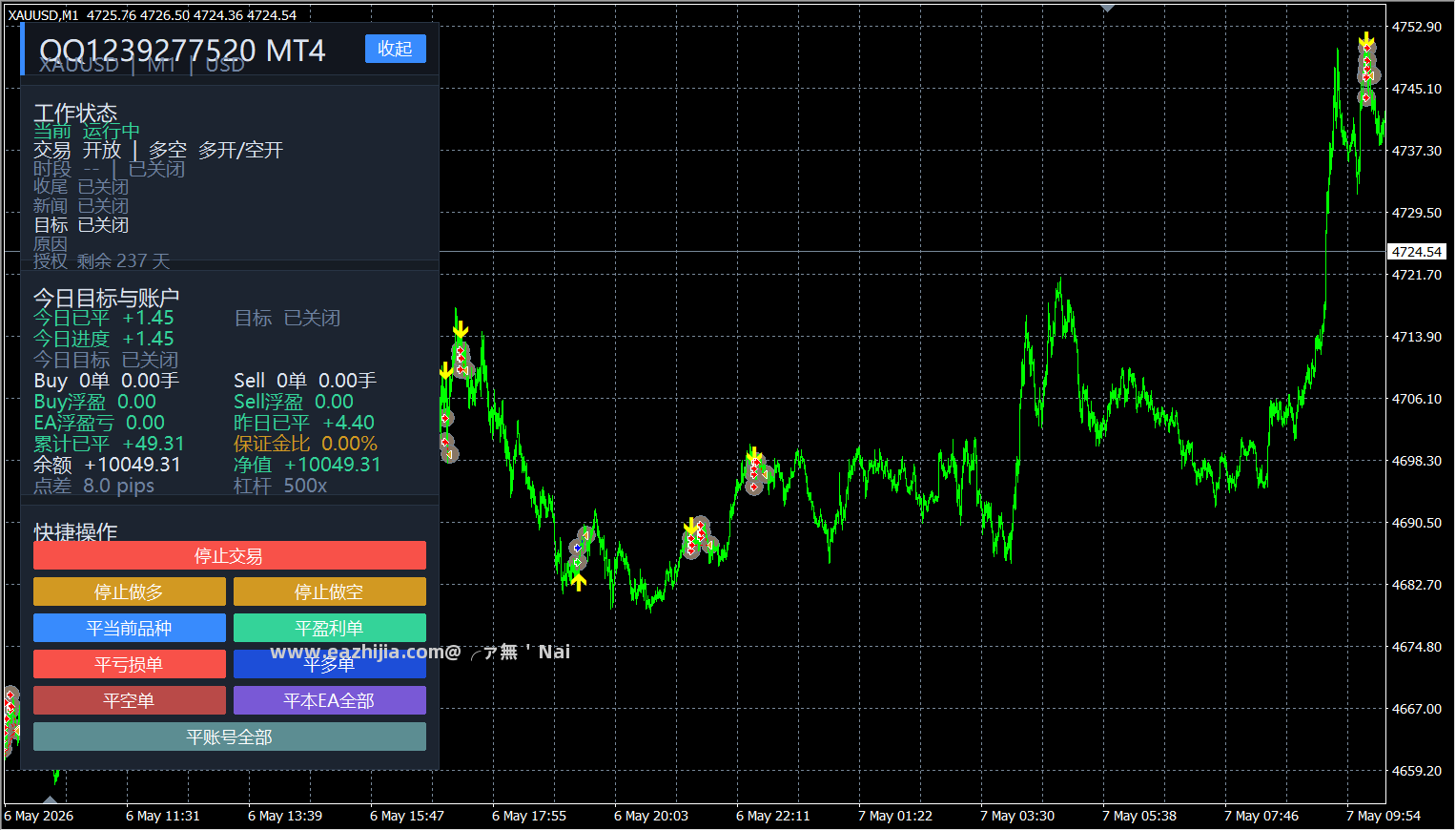The width and height of the screenshot is (1456, 830).
Task: Click the purple 平本EA全部 button
Action: 330,700
